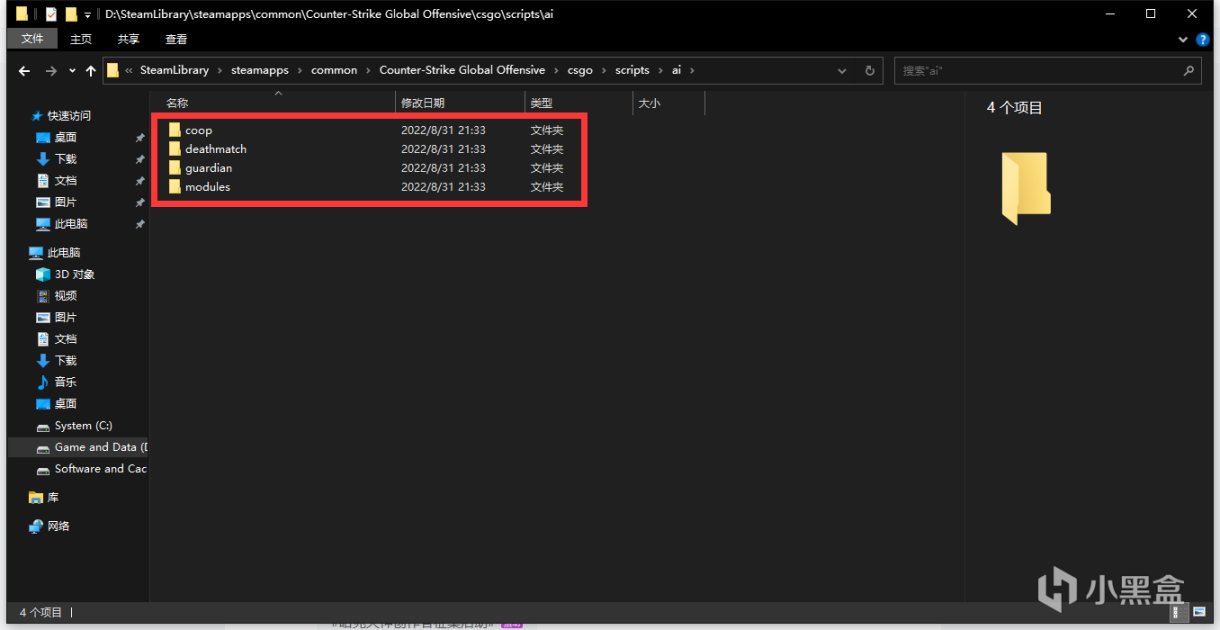
Task: Click the common breadcrumb
Action: pyautogui.click(x=334, y=71)
